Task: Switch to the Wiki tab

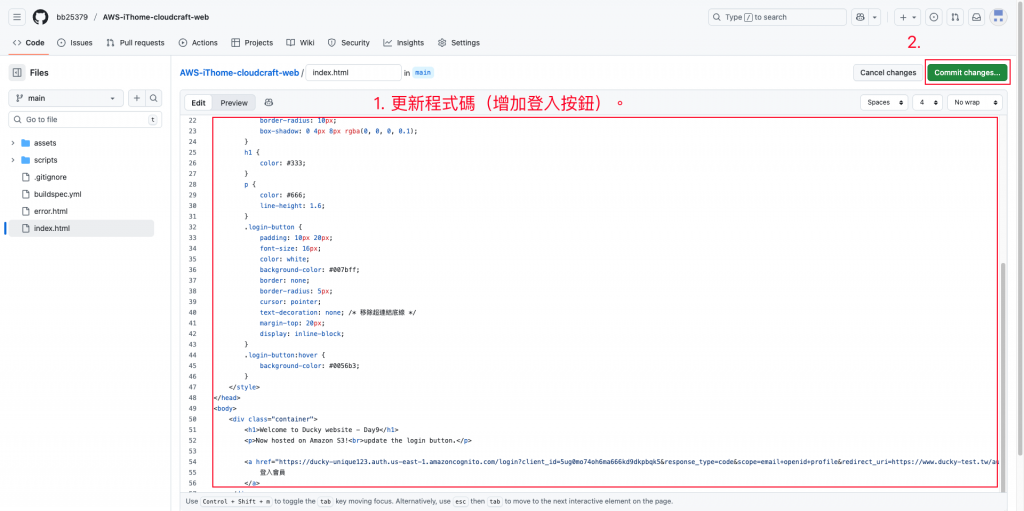Action: (300, 42)
